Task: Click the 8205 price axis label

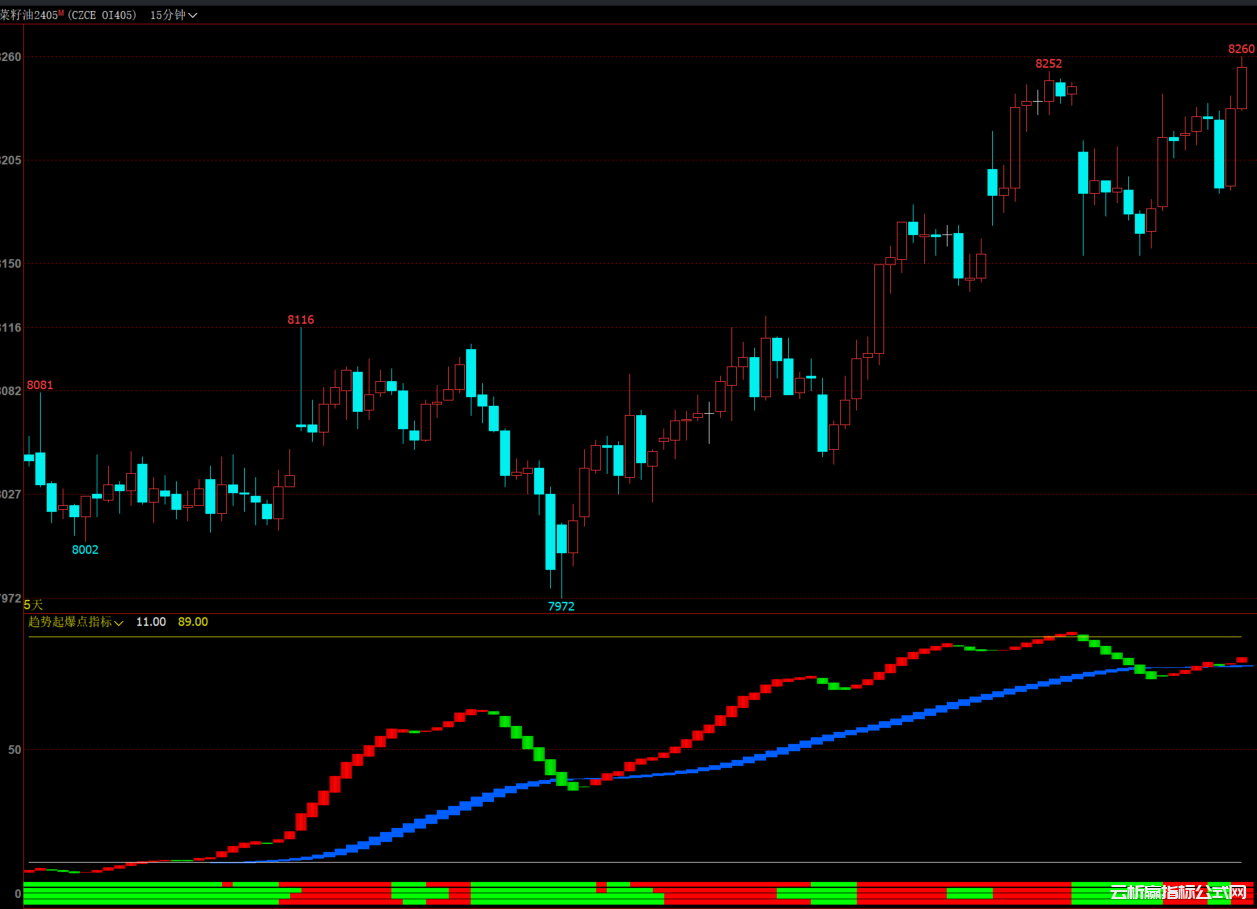Action: pos(10,160)
